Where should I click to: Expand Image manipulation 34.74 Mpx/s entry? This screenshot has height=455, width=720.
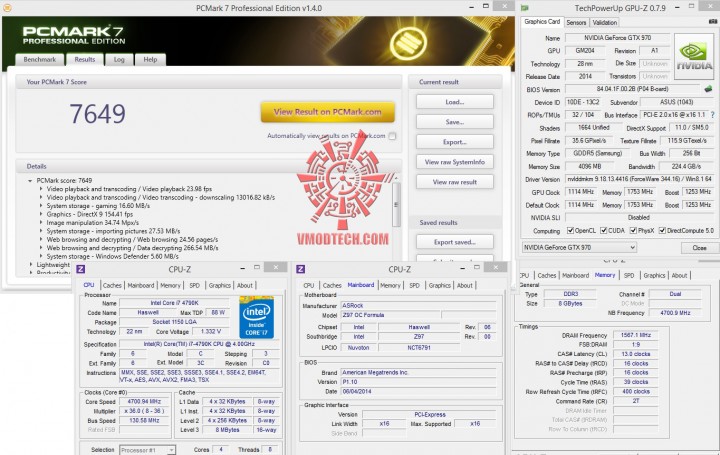41,223
